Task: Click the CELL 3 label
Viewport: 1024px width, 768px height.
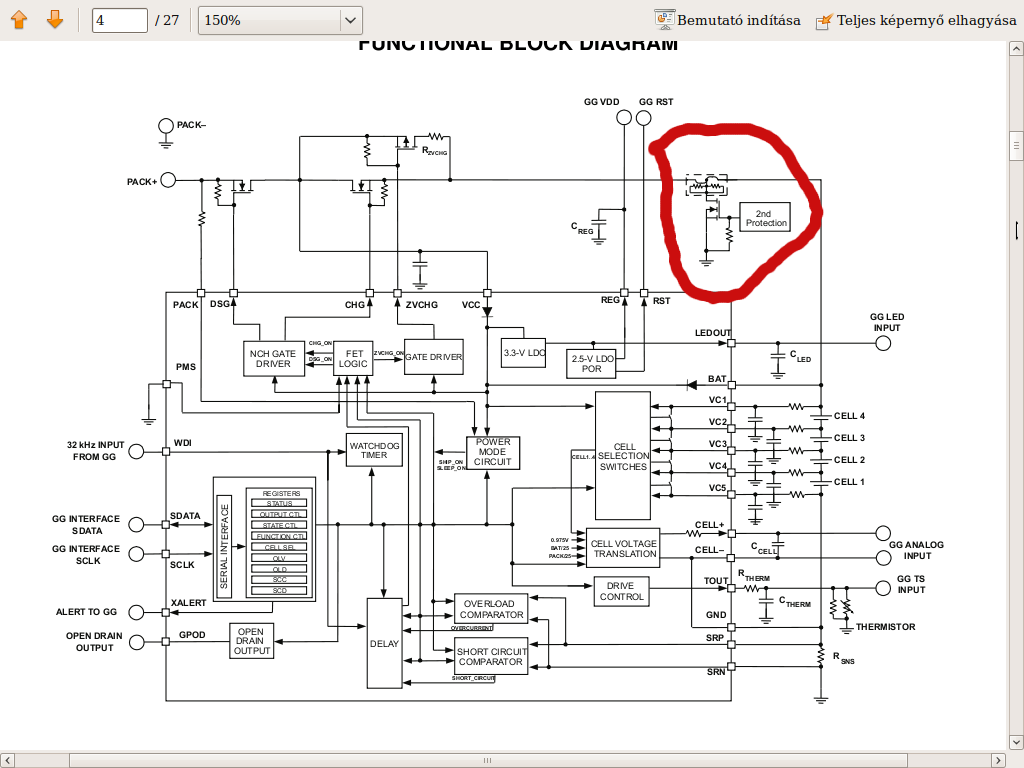Action: tap(849, 438)
